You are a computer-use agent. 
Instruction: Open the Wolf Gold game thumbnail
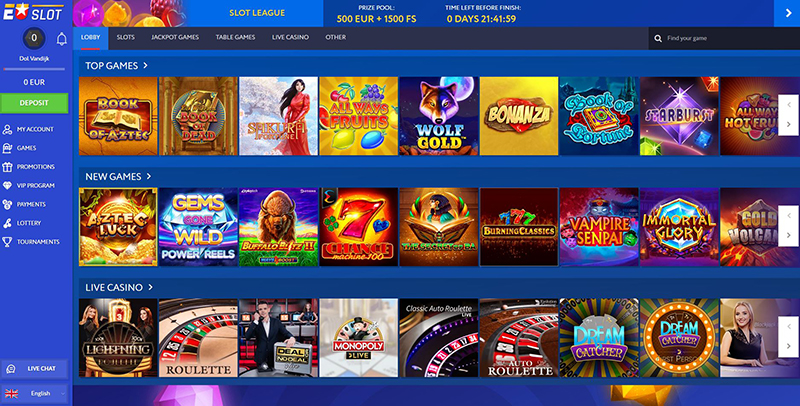pyautogui.click(x=439, y=116)
